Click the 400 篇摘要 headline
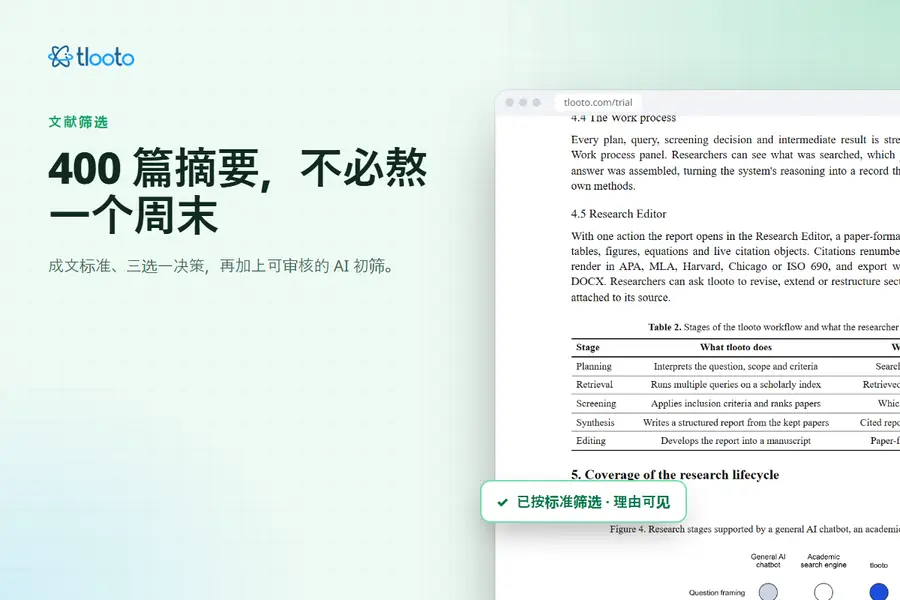This screenshot has width=900, height=600. click(238, 191)
